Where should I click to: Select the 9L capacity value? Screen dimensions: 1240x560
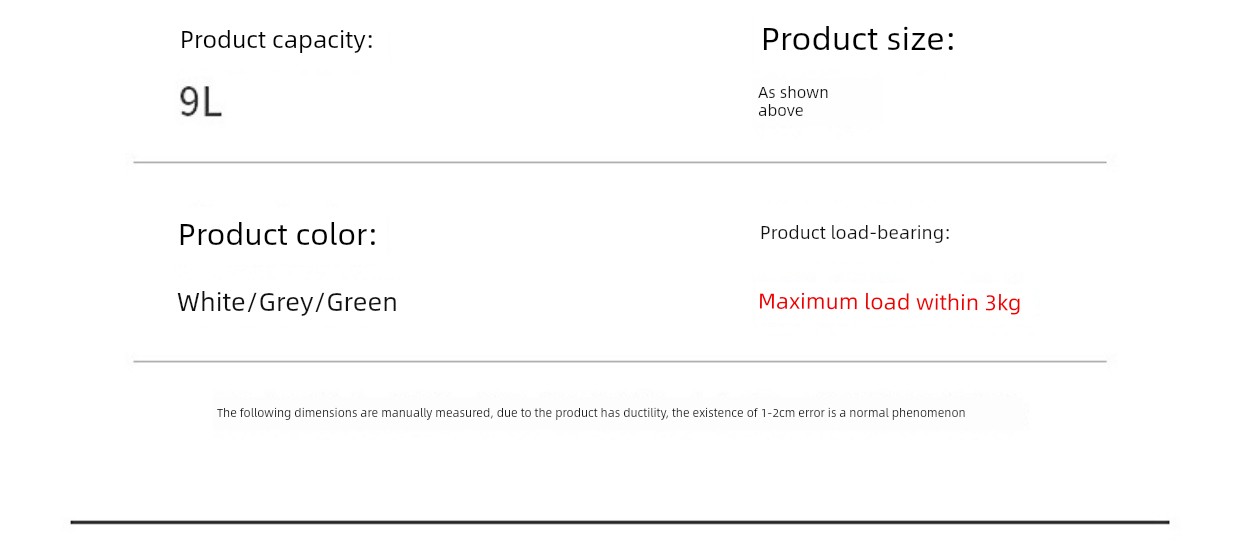[201, 102]
